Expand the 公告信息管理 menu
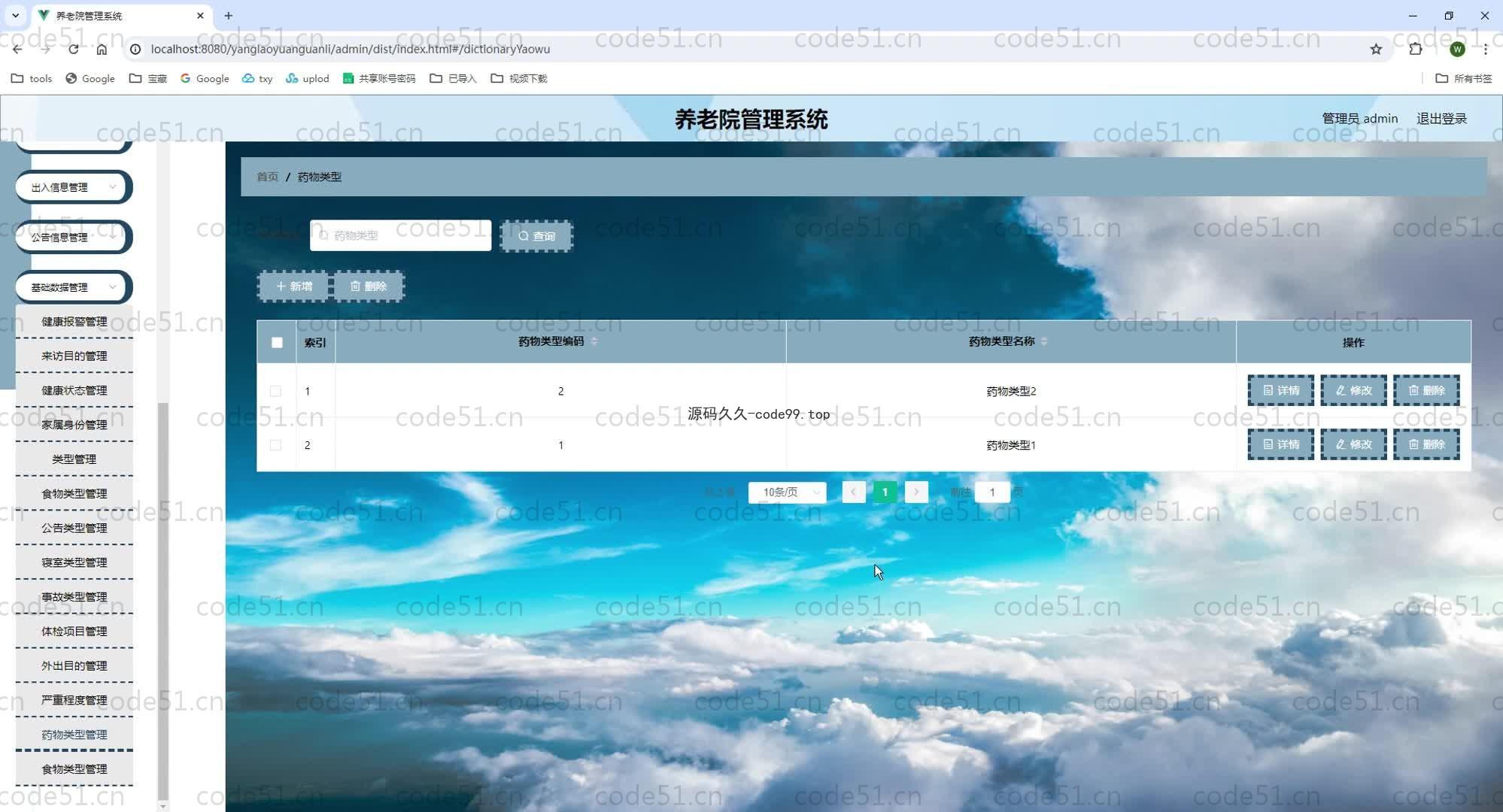The image size is (1503, 812). 74,237
